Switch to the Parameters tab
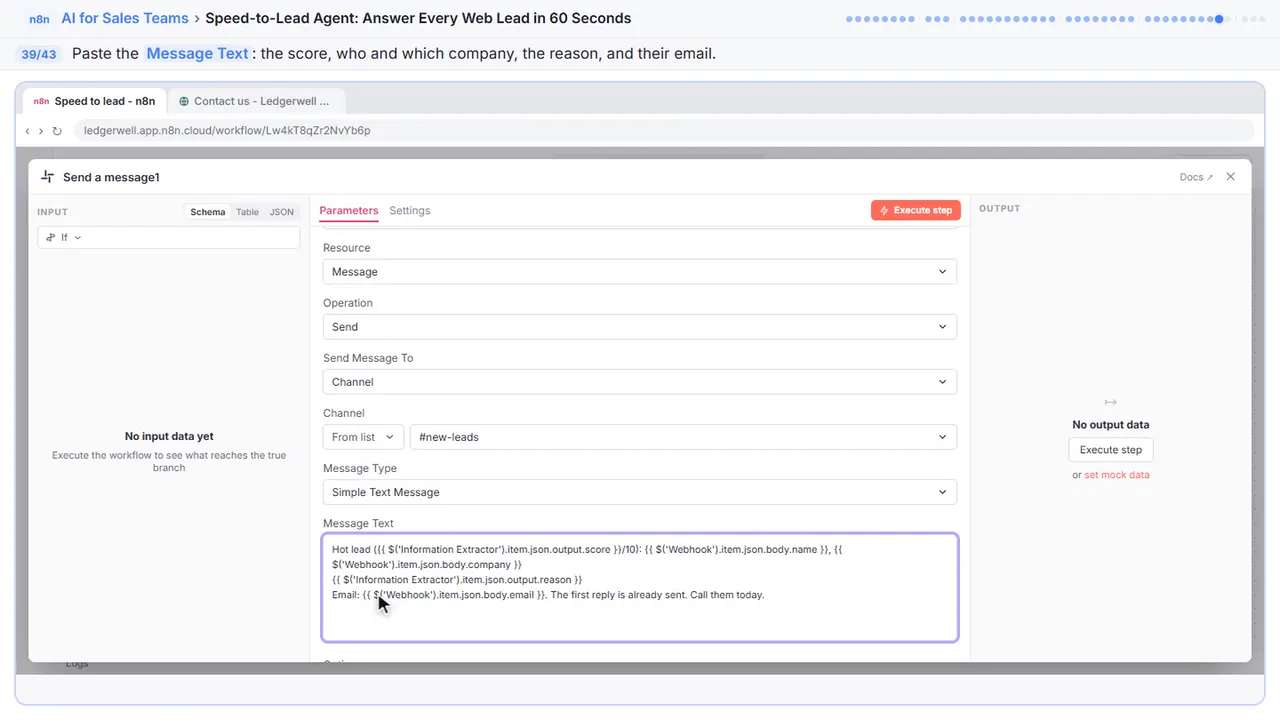Image resolution: width=1280 pixels, height=720 pixels. pos(349,210)
